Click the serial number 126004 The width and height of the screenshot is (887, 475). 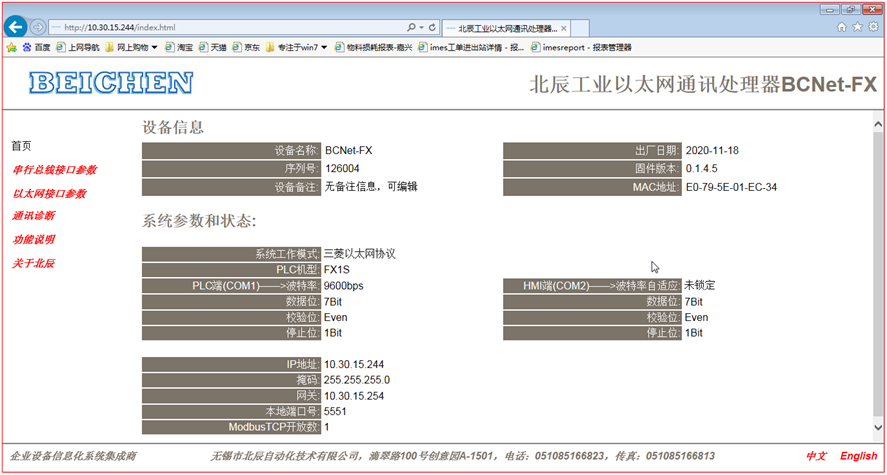[342, 169]
